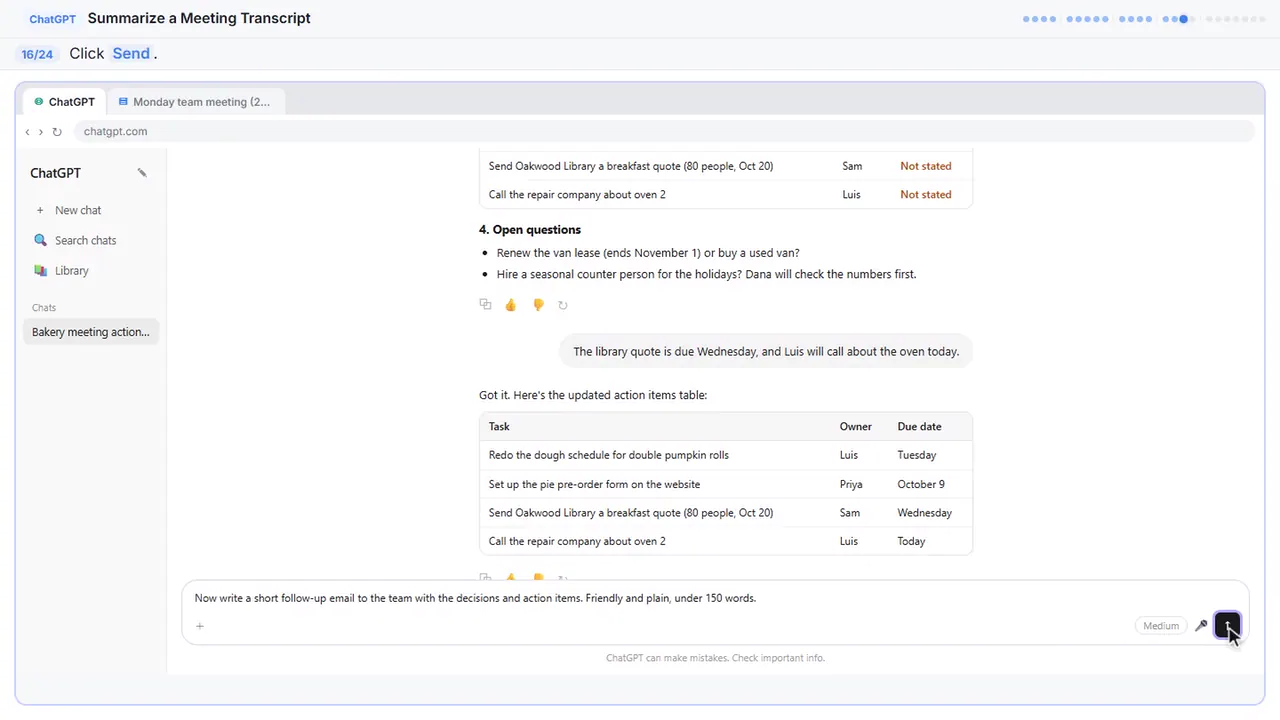The image size is (1280, 720).
Task: Click the plus attach icon in composer
Action: (200, 626)
